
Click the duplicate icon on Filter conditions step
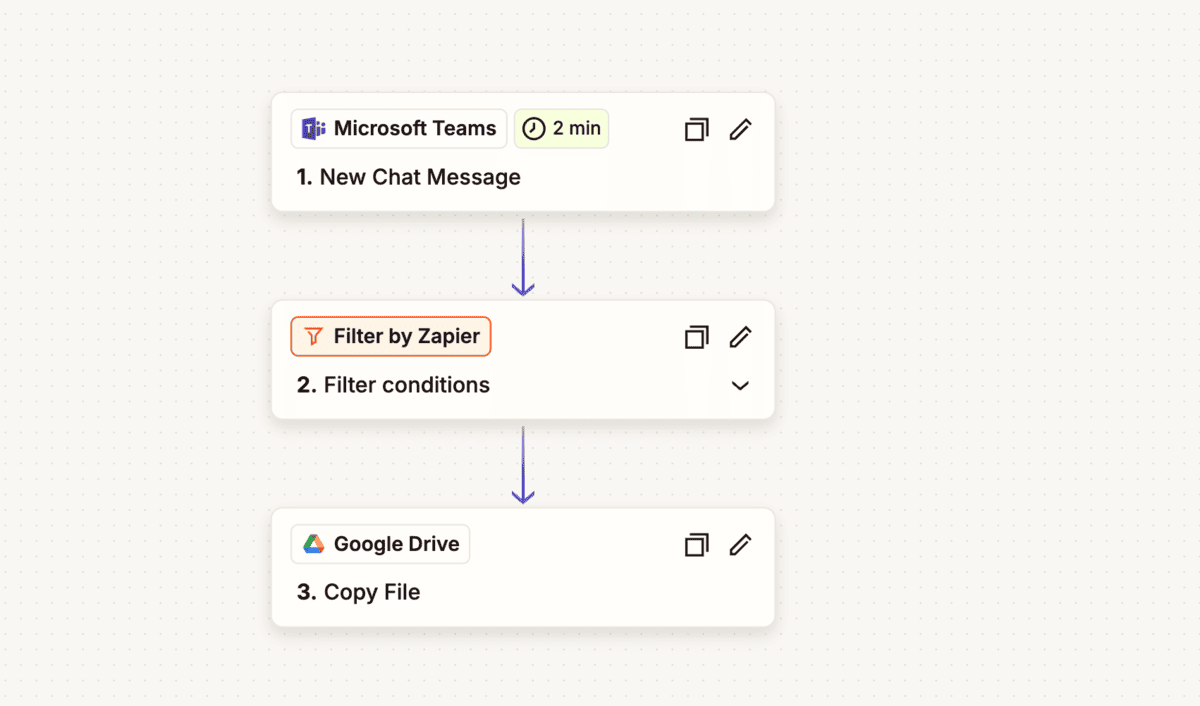pyautogui.click(x=696, y=337)
